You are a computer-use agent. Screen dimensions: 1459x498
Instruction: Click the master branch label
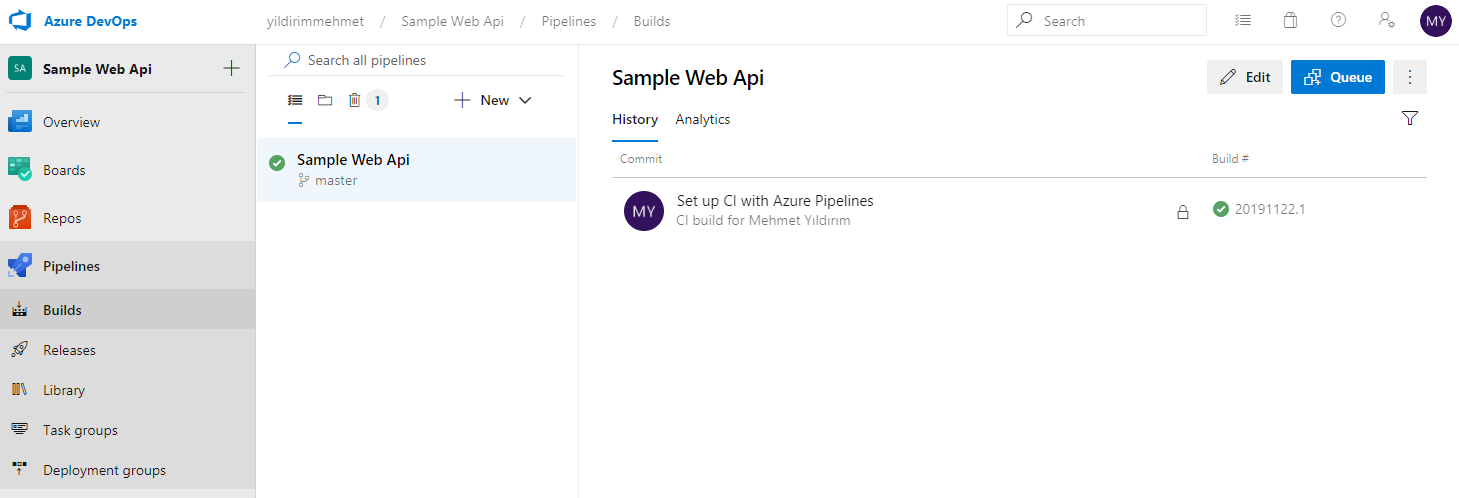pos(336,181)
